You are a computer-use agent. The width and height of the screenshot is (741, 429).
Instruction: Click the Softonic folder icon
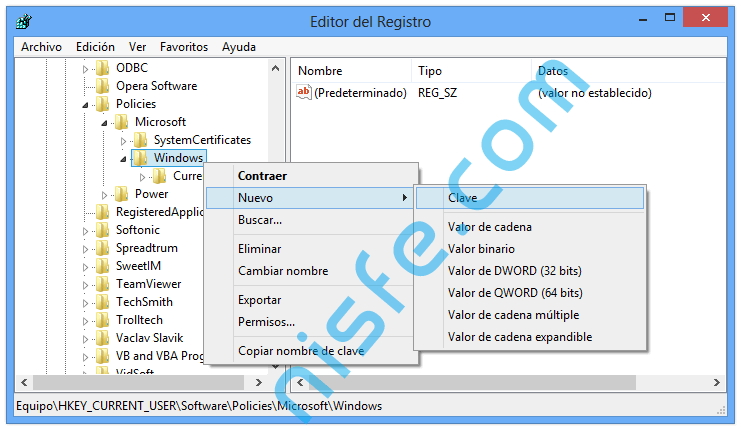coord(103,230)
